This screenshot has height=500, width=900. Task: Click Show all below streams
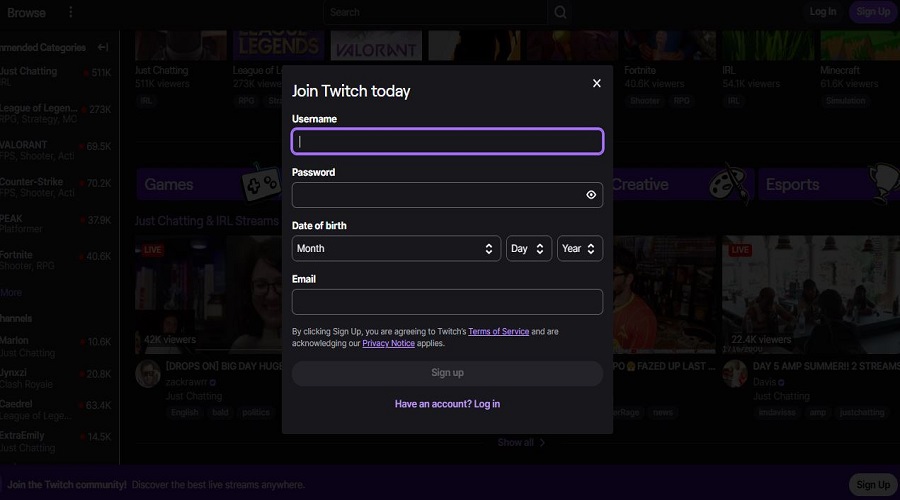[x=521, y=443]
